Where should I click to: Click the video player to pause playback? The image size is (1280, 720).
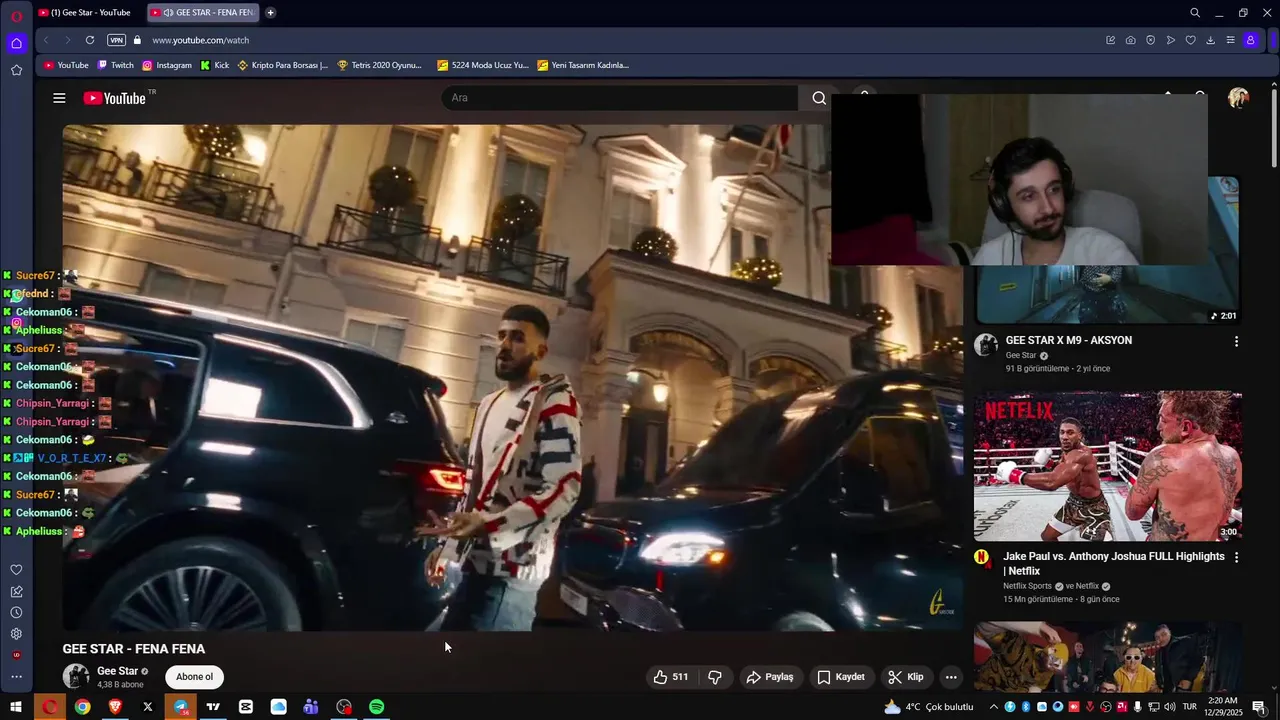coord(512,378)
